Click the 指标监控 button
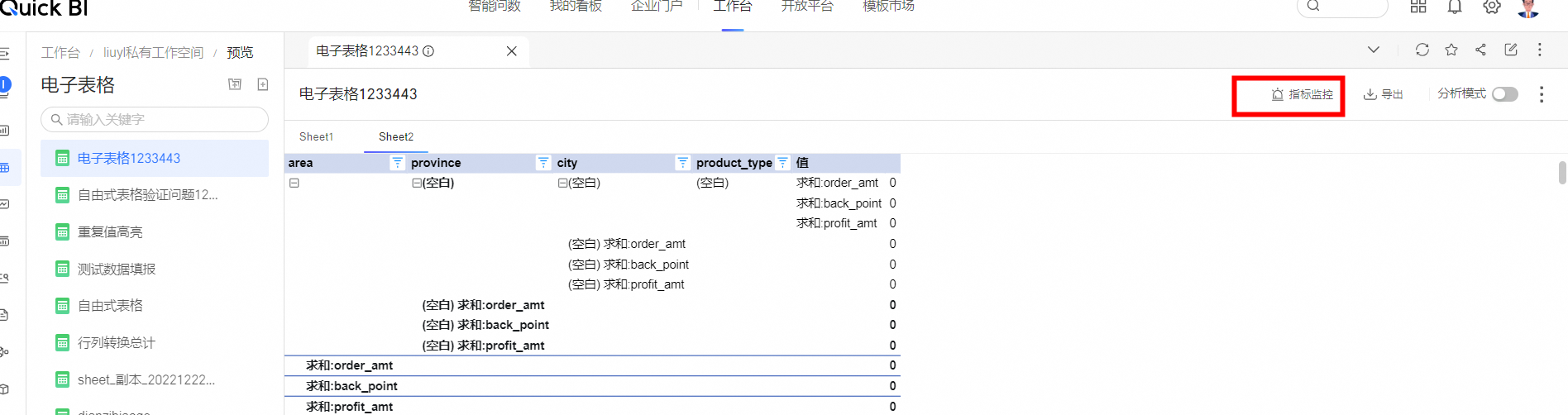 pyautogui.click(x=1302, y=94)
